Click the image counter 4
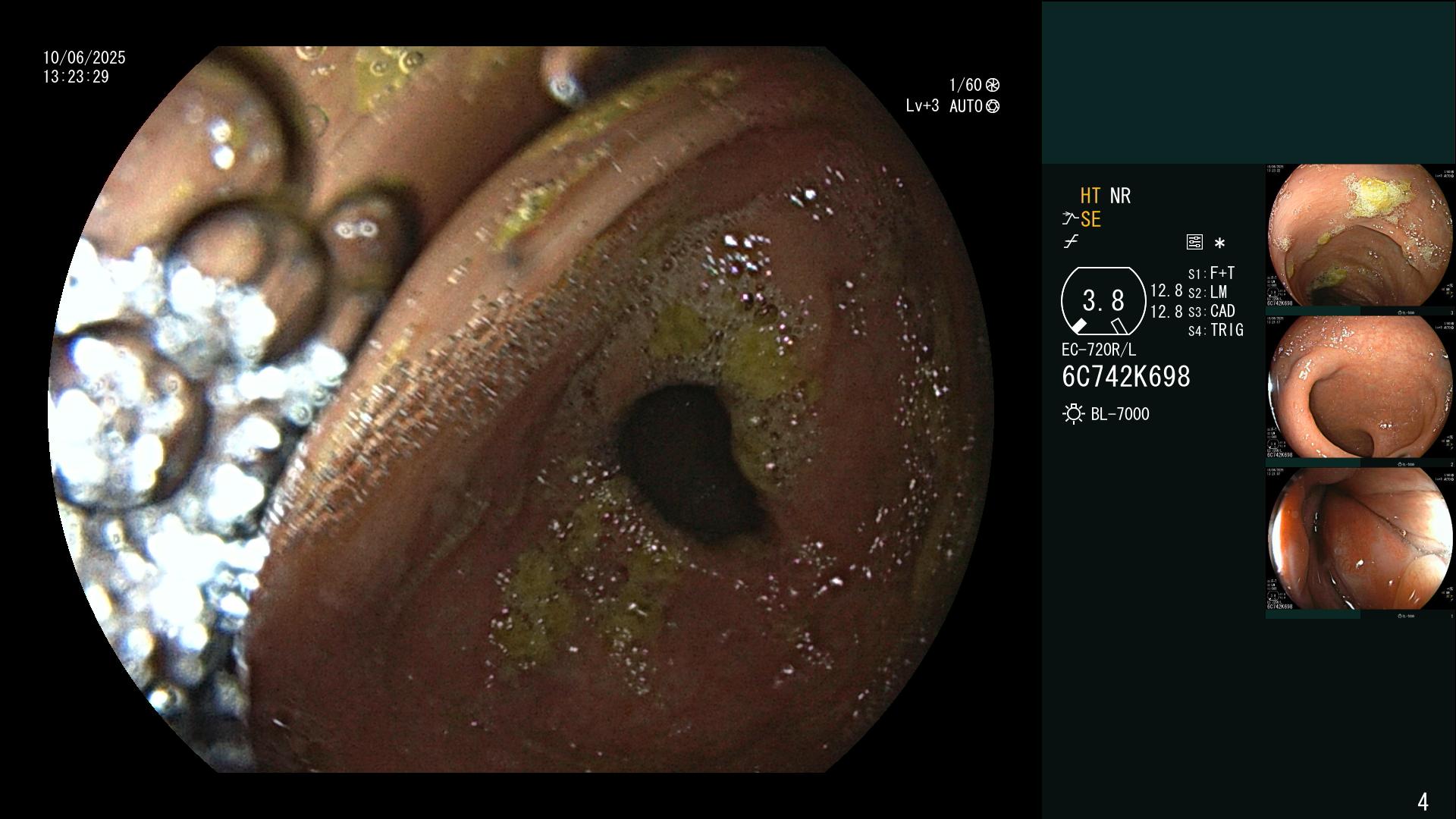This screenshot has height=819, width=1456. [x=1423, y=802]
